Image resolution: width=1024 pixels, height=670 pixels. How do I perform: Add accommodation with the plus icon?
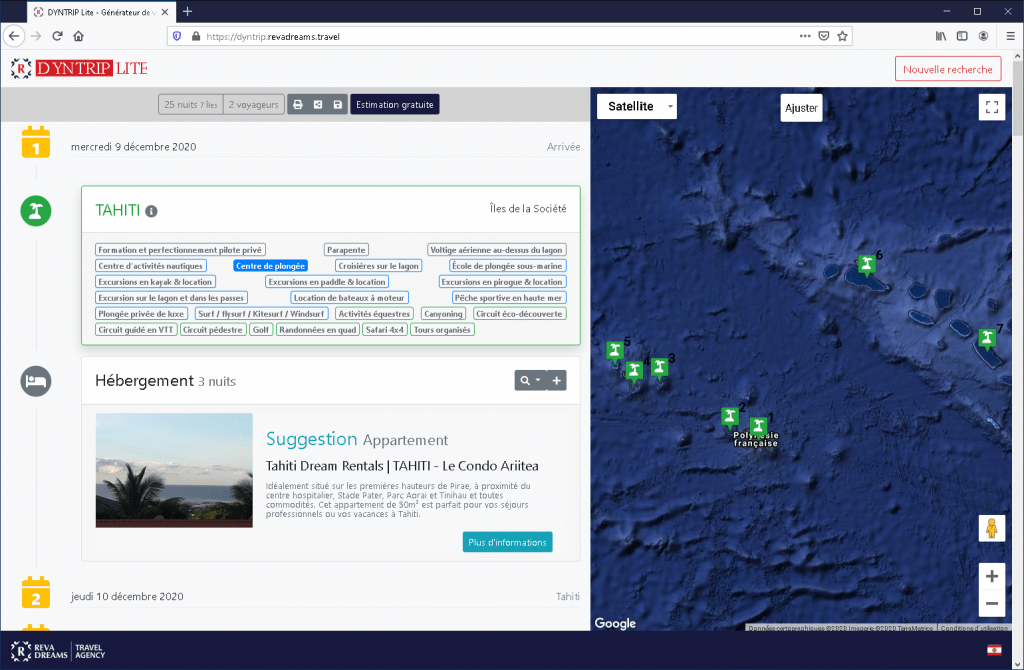(x=557, y=380)
